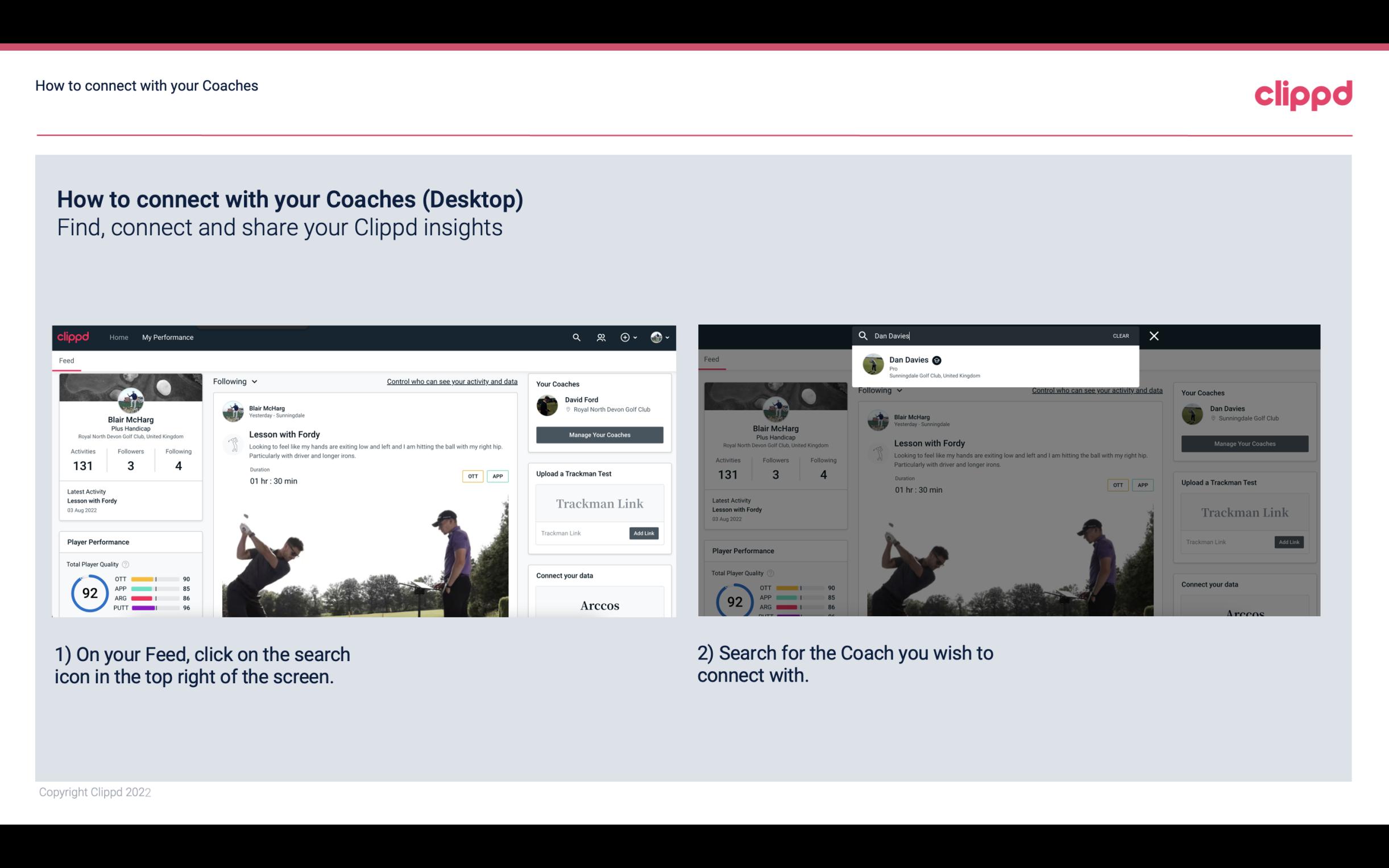
Task: Click the Total Player Quality tooltip toggle
Action: click(x=126, y=565)
